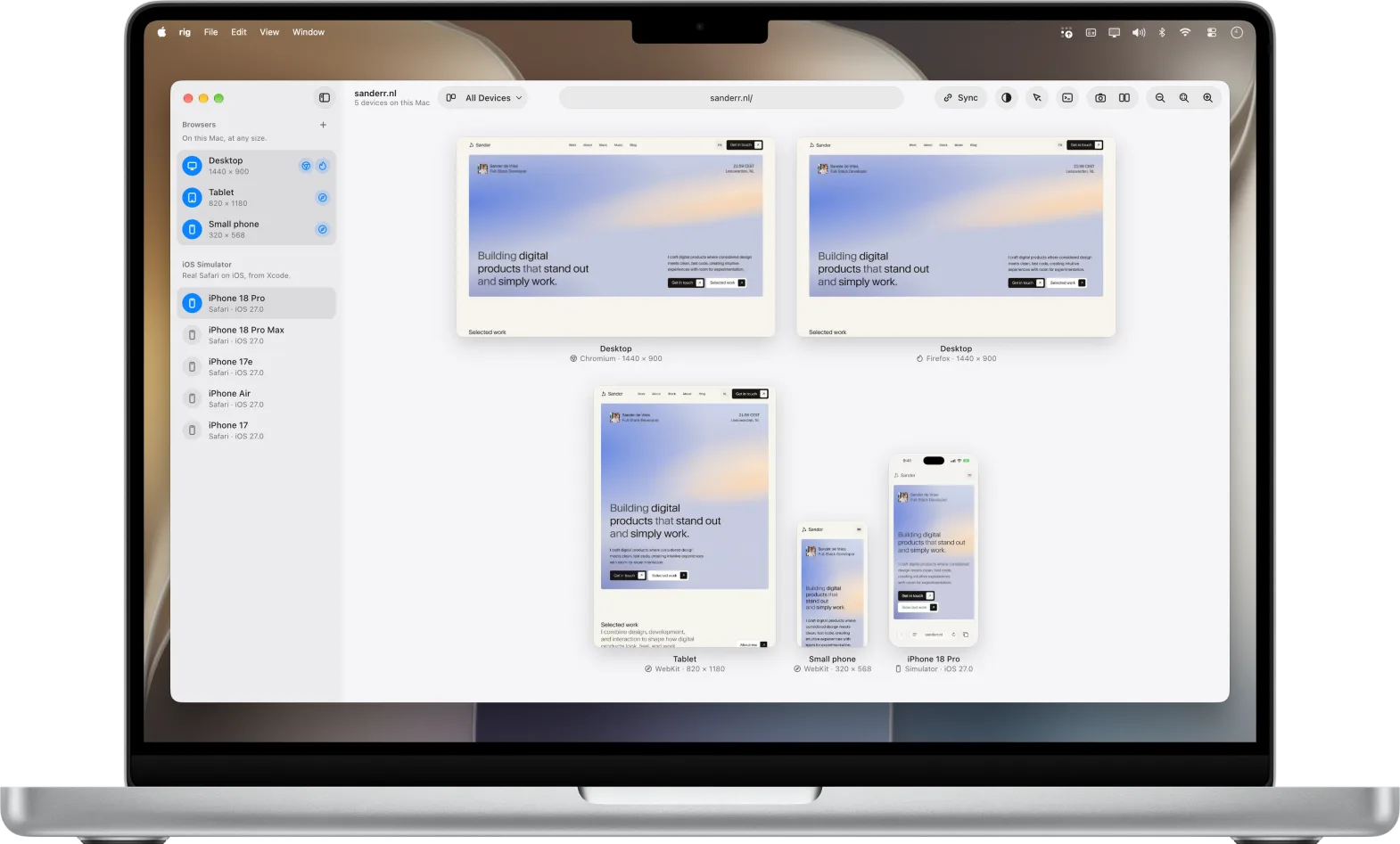Add a new browser with plus icon

click(323, 125)
